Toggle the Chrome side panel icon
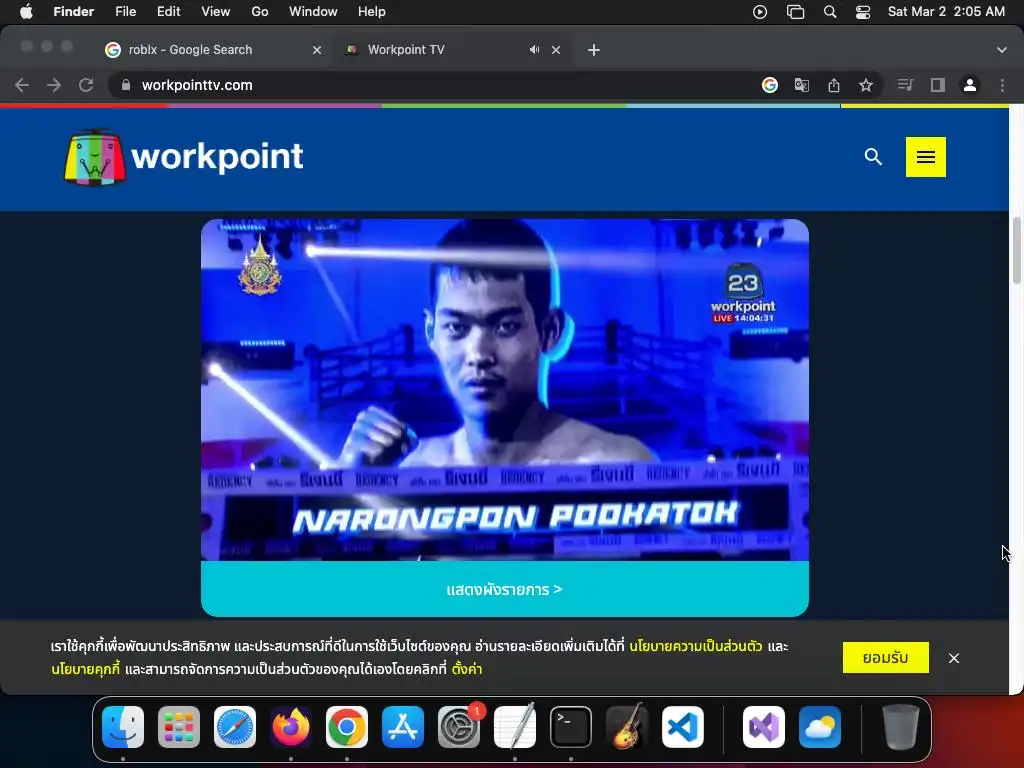This screenshot has height=768, width=1024. point(938,85)
